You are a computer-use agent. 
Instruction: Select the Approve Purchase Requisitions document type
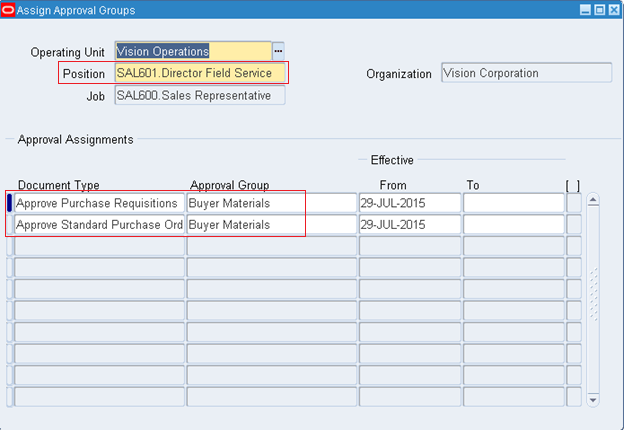(99, 203)
